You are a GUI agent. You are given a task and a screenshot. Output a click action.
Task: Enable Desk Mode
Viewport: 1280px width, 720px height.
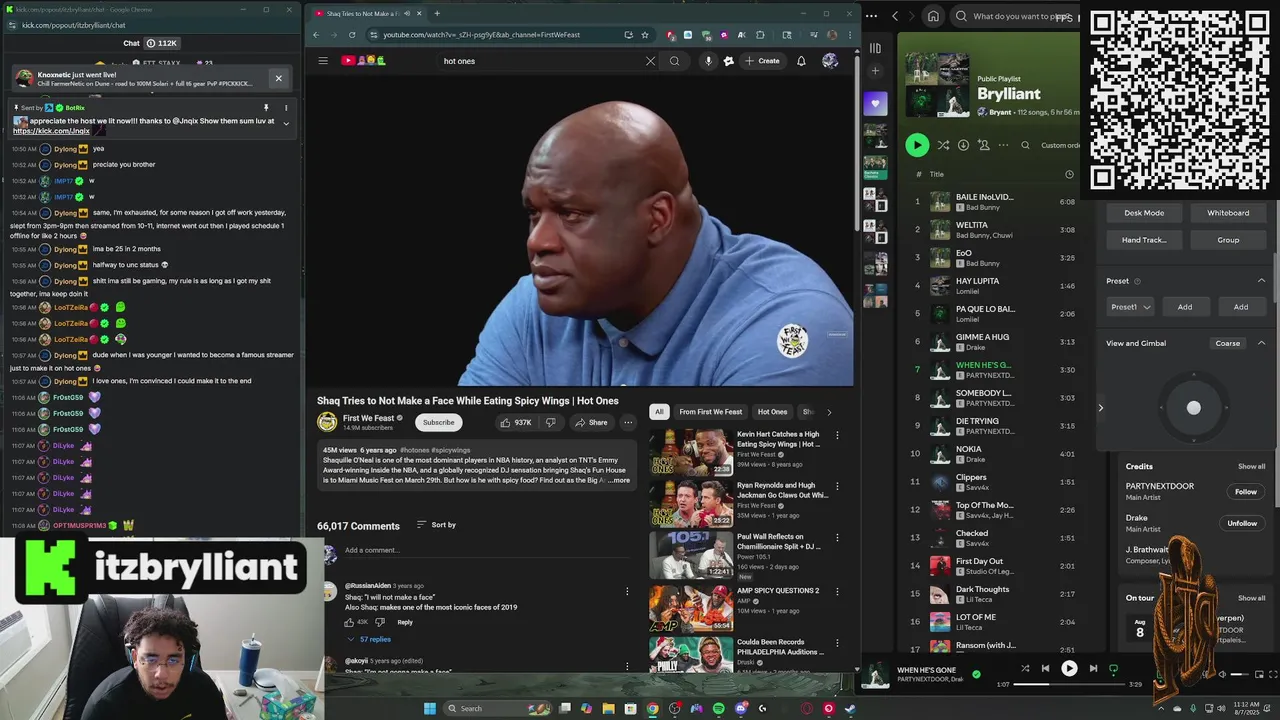1144,213
